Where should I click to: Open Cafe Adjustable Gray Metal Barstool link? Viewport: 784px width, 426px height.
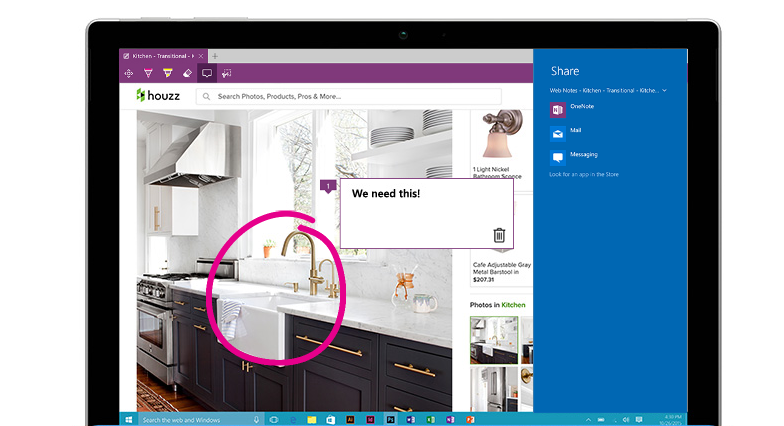pyautogui.click(x=502, y=268)
